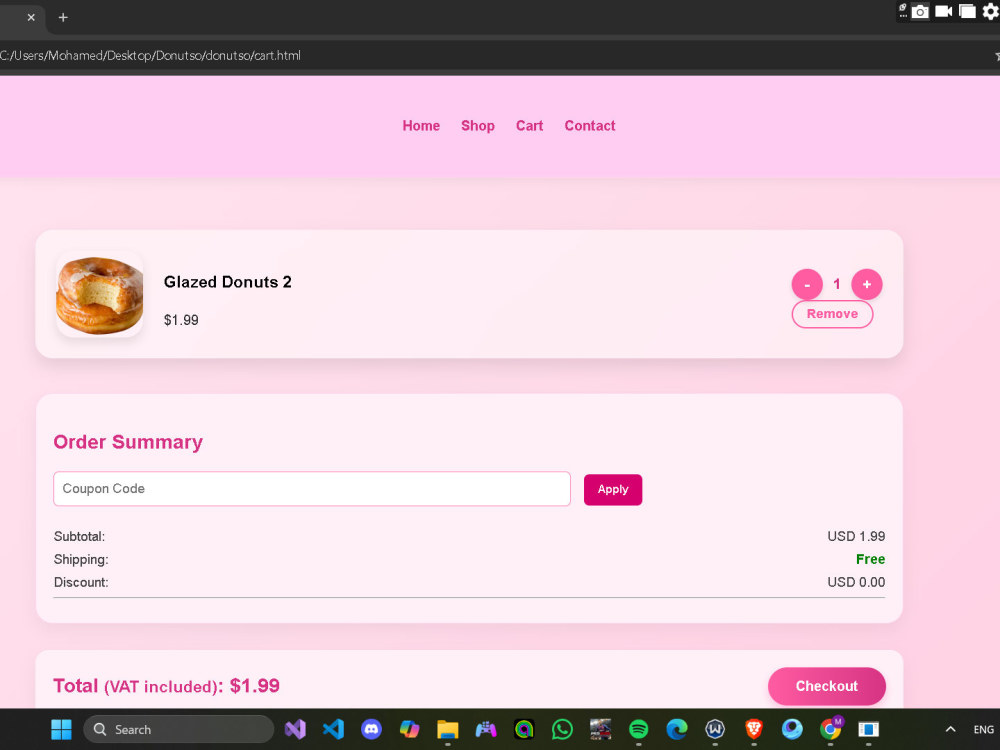Open capture overlay settings gear
This screenshot has height=750, width=1000.
pyautogui.click(x=990, y=11)
